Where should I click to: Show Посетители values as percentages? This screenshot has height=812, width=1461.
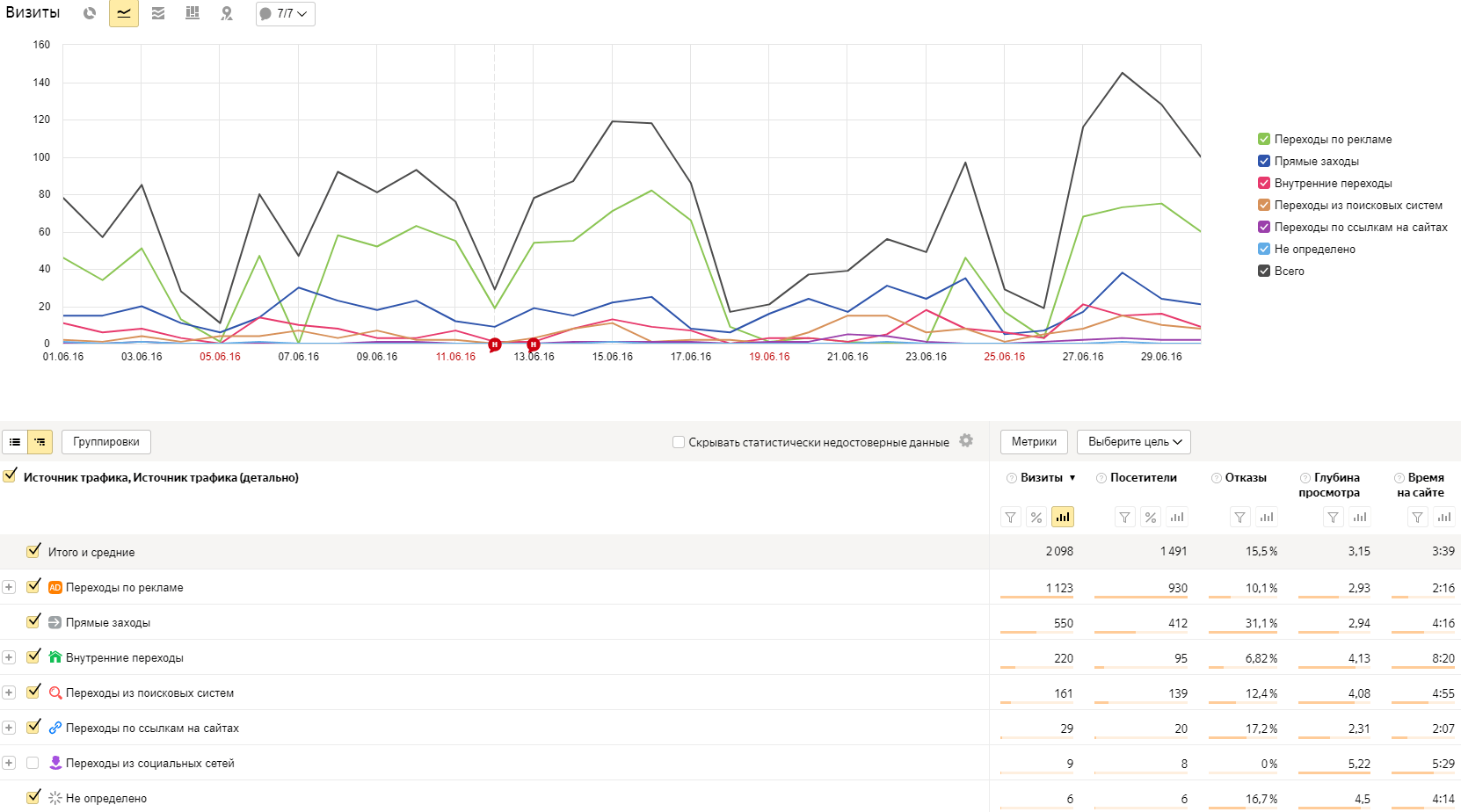(1151, 518)
